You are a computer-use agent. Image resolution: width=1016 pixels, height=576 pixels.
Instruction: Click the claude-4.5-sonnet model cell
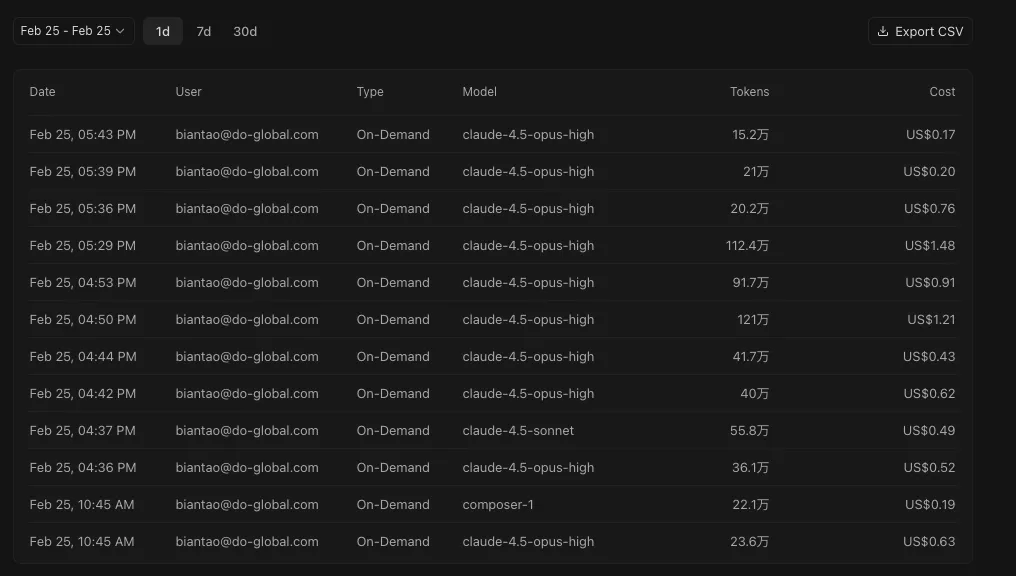(518, 430)
